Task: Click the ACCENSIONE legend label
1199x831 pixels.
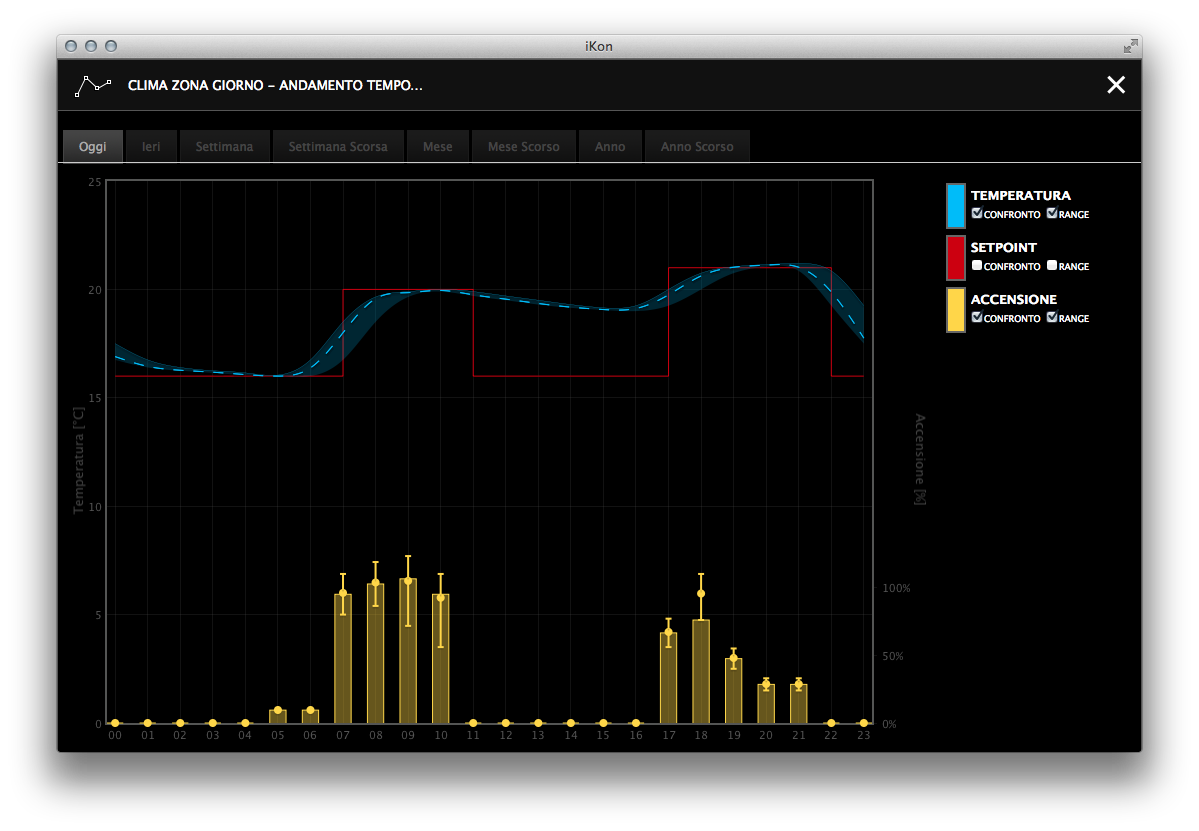Action: (x=1013, y=300)
